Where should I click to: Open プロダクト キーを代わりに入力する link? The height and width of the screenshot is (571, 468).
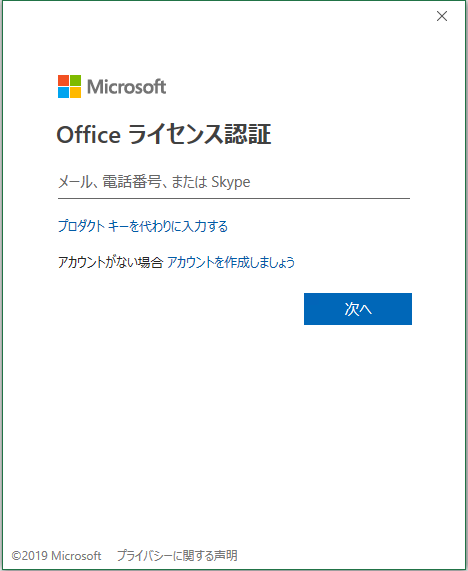point(143,226)
